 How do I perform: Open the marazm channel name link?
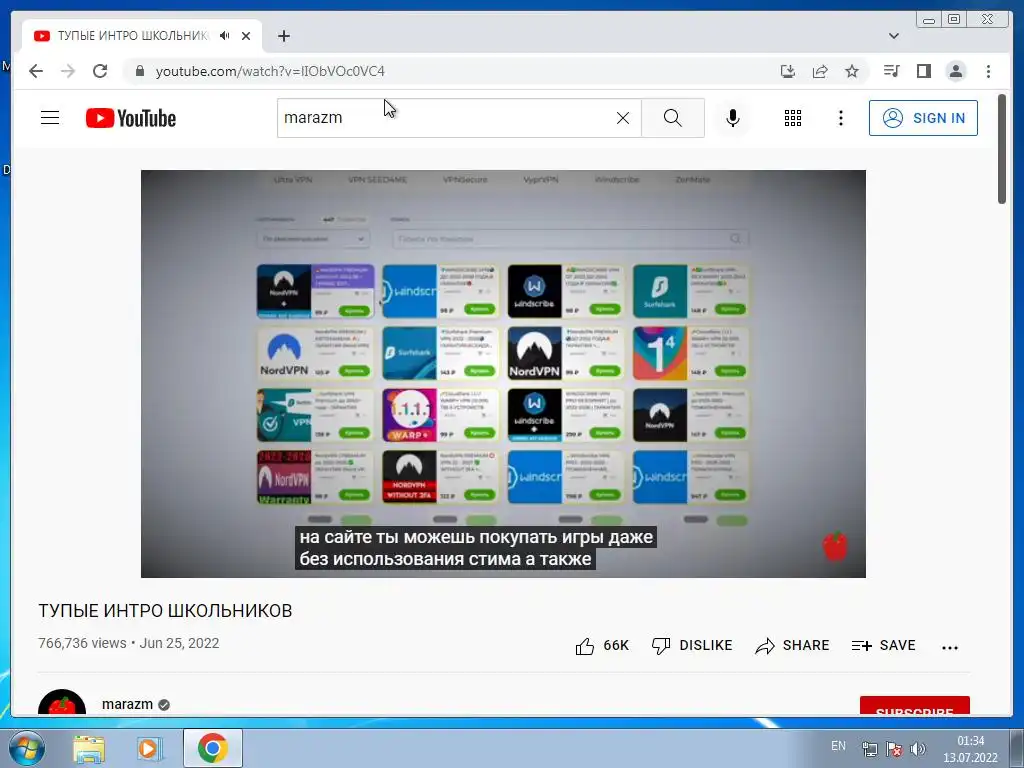(127, 704)
